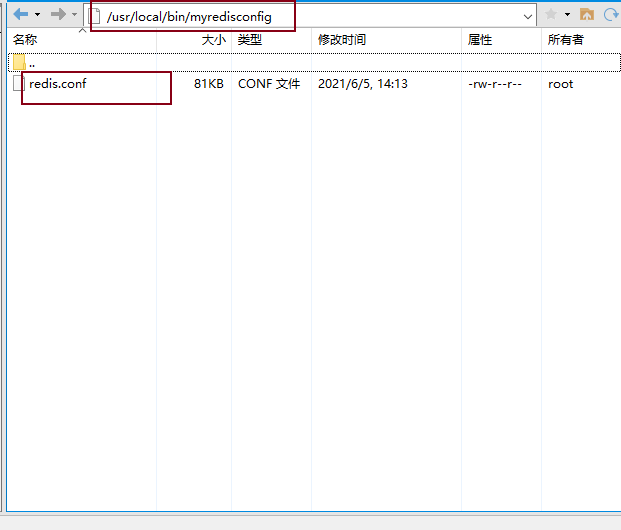
Task: Sort by the 大小 column header
Action: point(194,40)
